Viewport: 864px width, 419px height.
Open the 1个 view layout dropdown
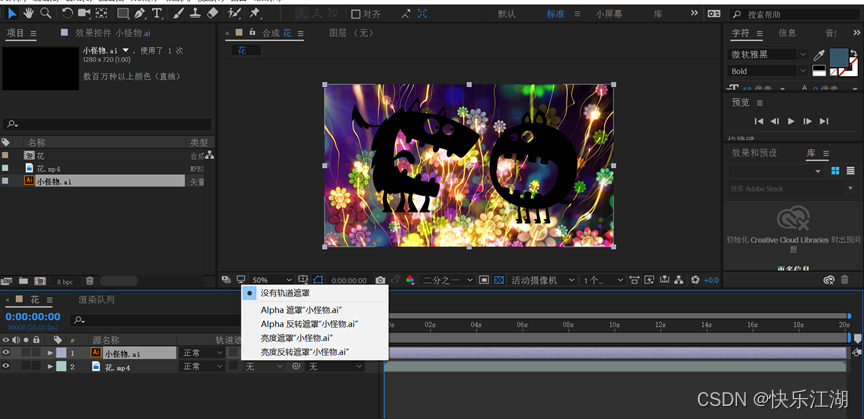603,280
